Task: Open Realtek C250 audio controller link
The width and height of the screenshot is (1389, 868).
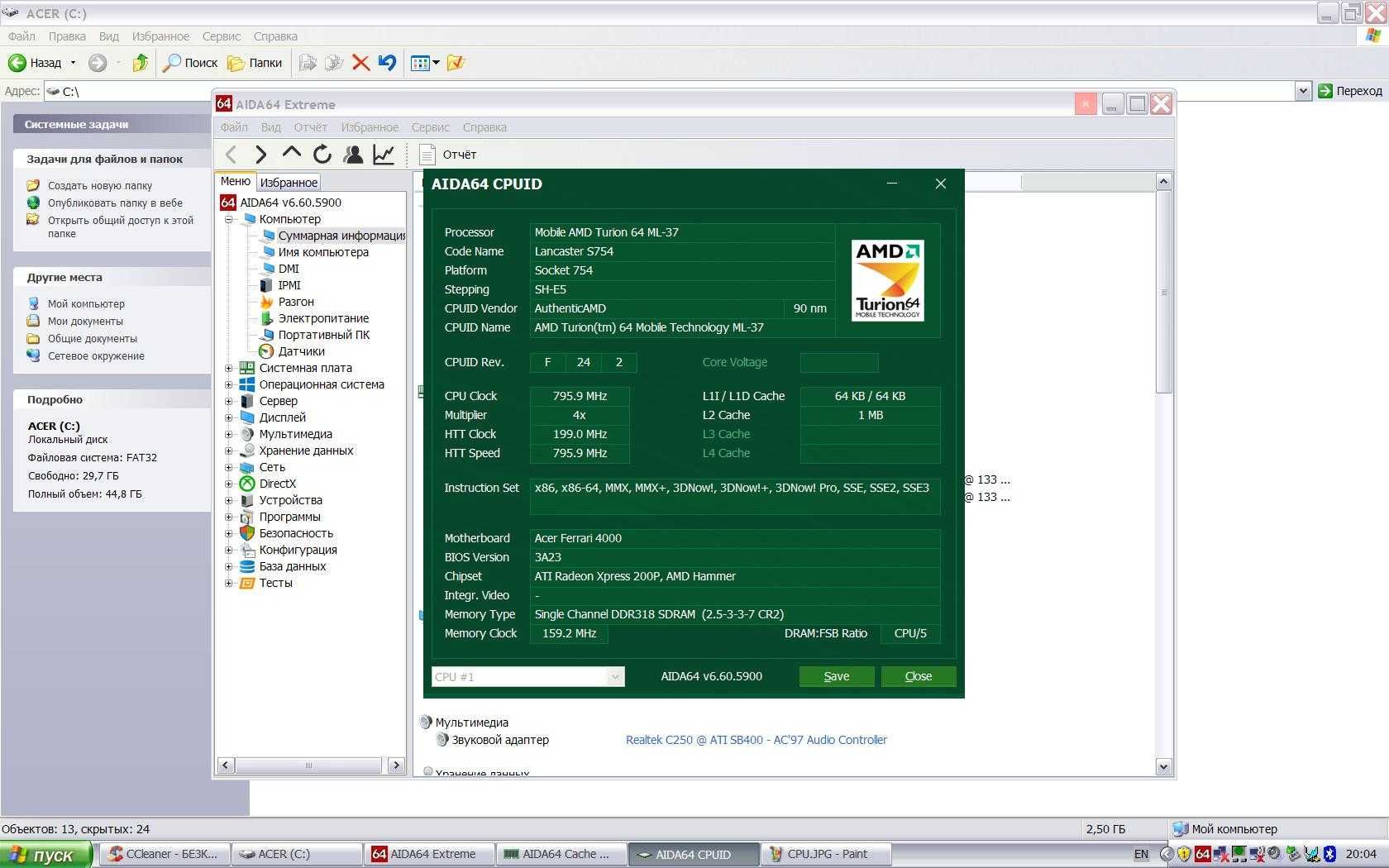Action: pos(756,740)
